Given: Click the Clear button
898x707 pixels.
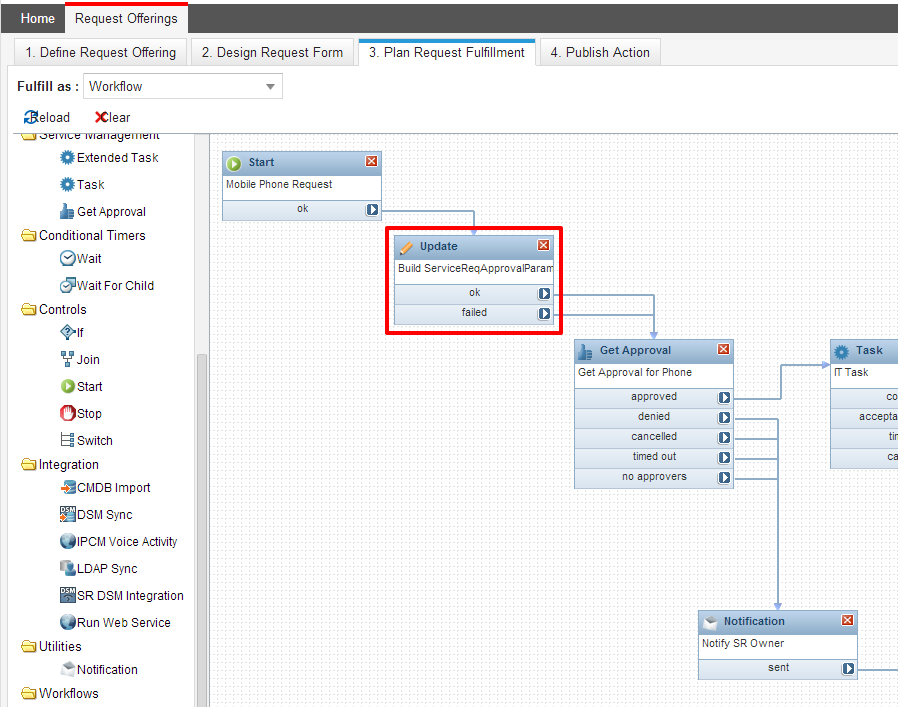Looking at the screenshot, I should click(x=112, y=117).
